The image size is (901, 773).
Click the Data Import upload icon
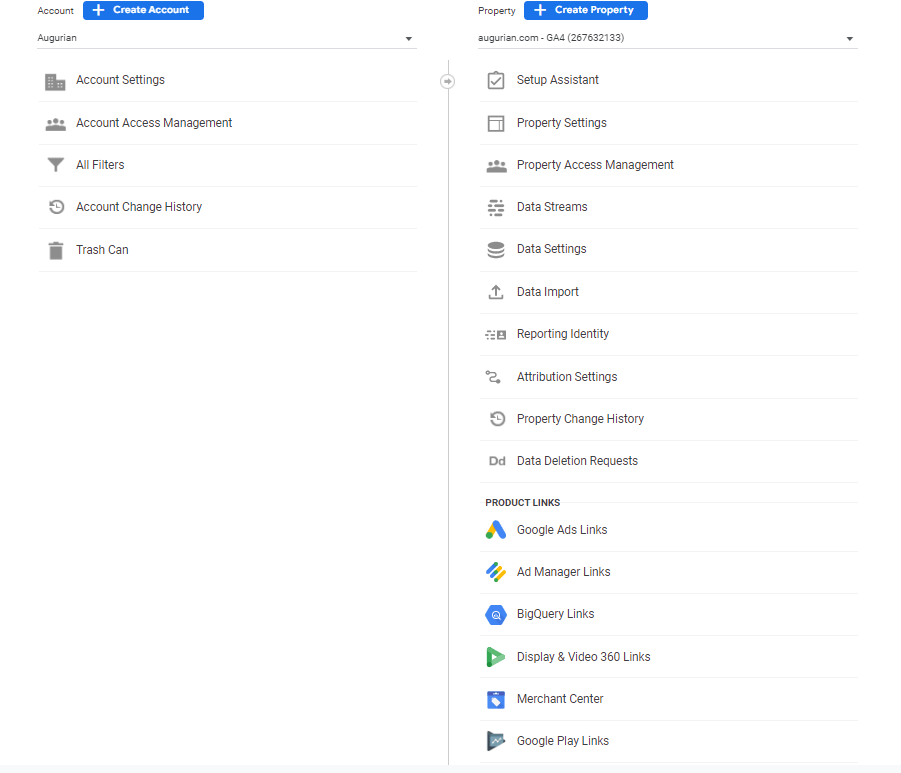click(x=496, y=292)
